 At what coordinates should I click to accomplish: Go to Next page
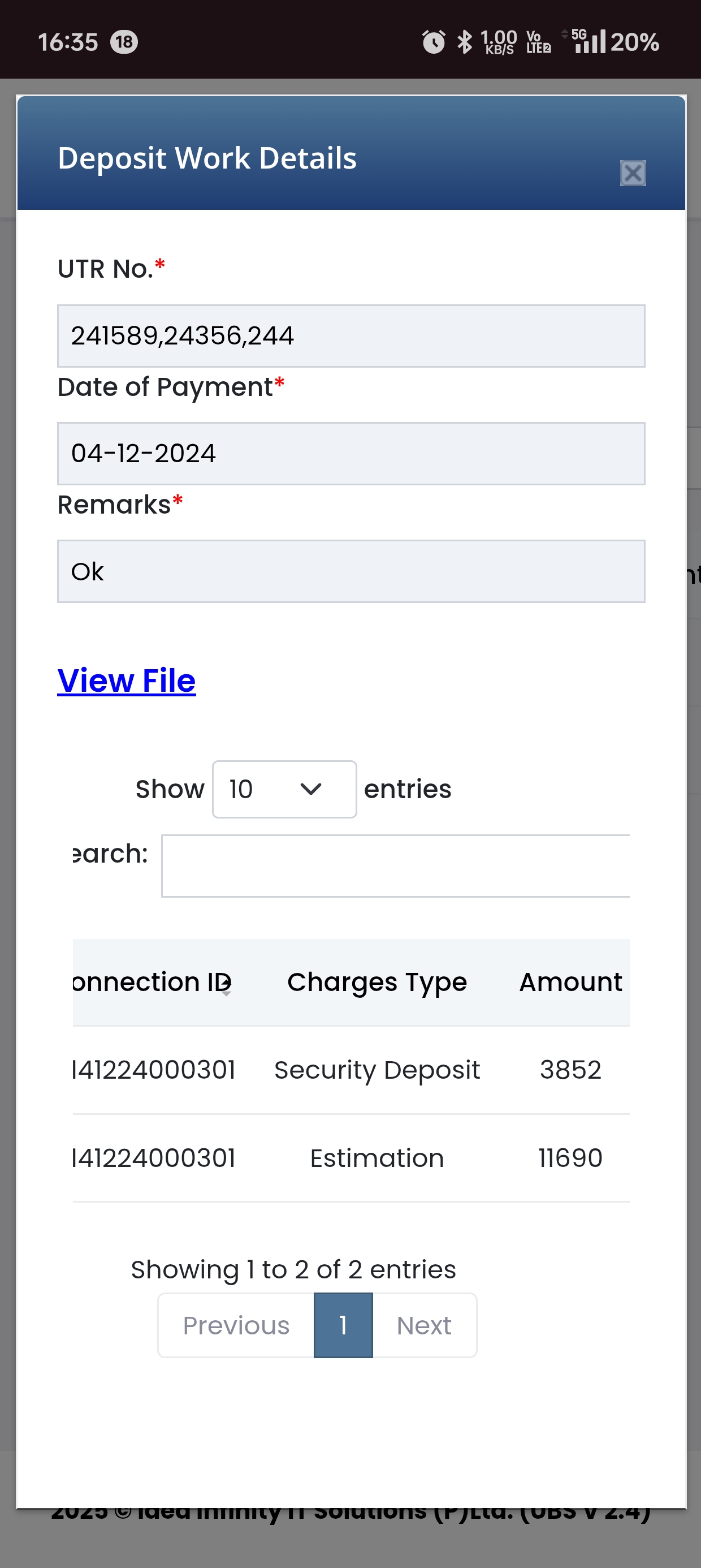(x=424, y=1325)
